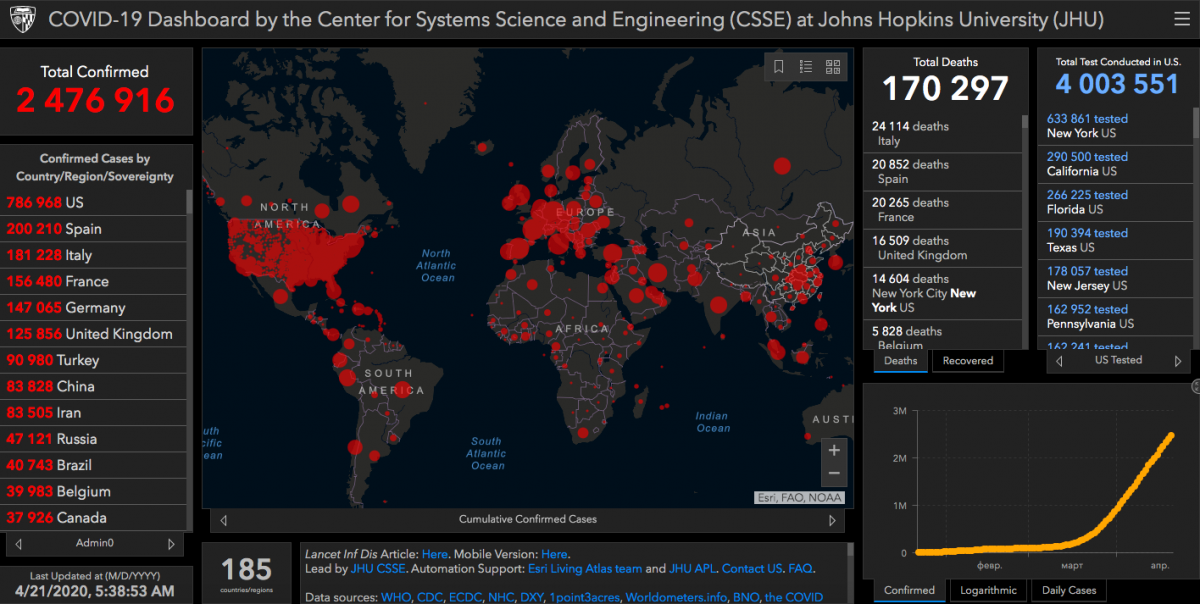Expand the cumulative cases chart panel
The width and height of the screenshot is (1200, 604).
pyautogui.click(x=1195, y=386)
